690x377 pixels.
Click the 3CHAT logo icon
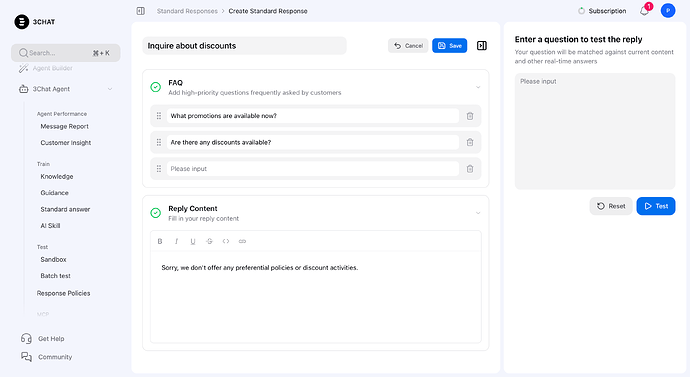point(22,22)
